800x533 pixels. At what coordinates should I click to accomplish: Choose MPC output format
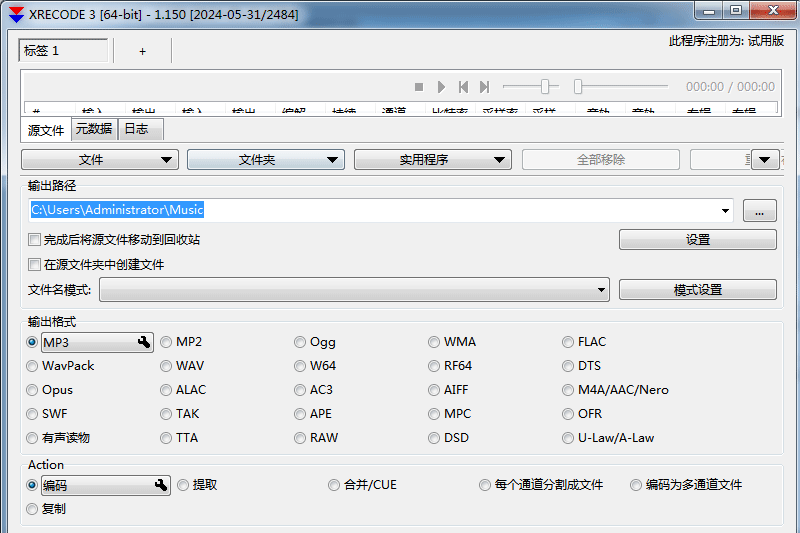[434, 414]
